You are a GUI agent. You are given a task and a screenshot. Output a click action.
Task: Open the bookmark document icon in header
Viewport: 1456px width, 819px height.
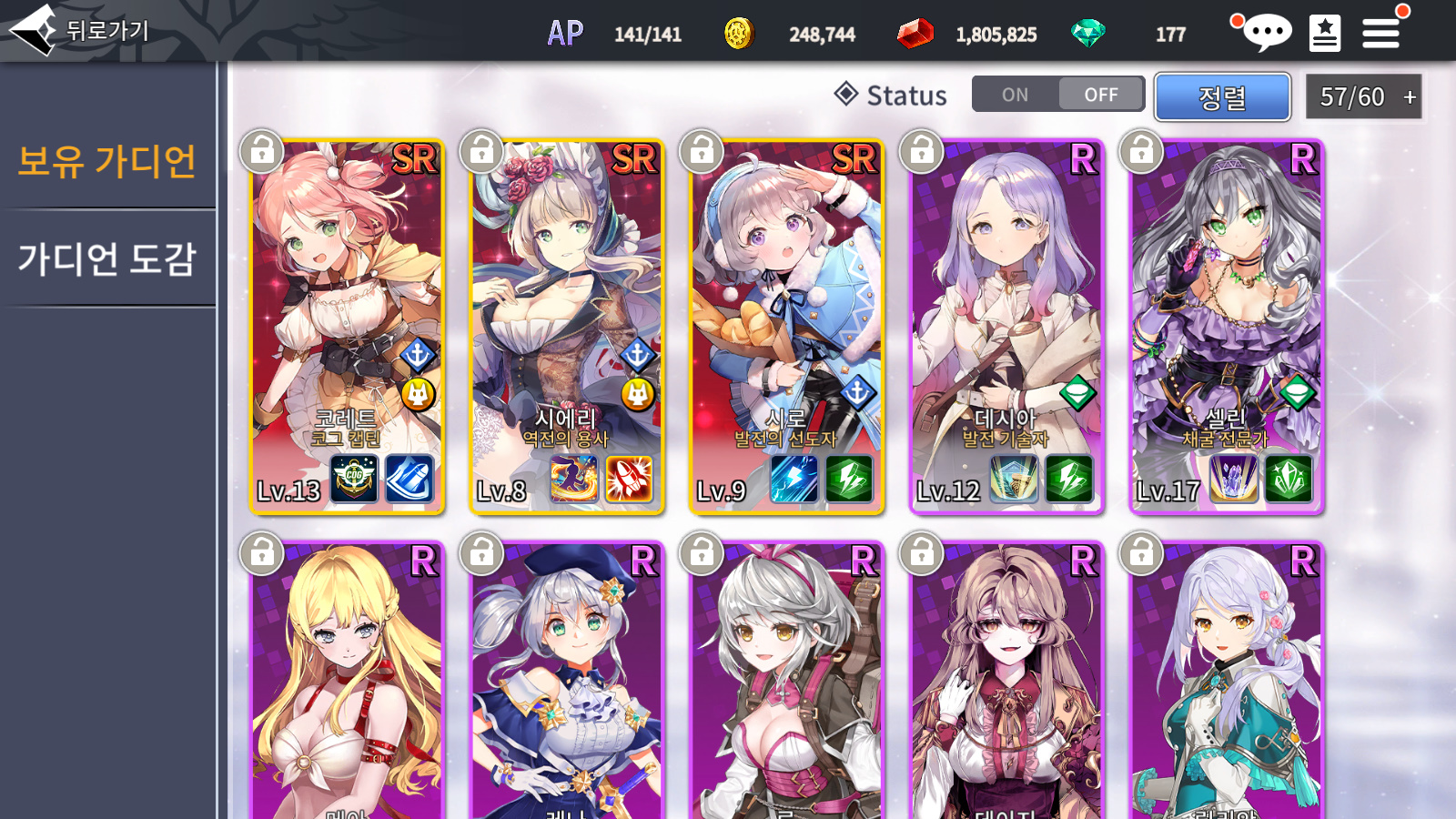tap(1325, 34)
